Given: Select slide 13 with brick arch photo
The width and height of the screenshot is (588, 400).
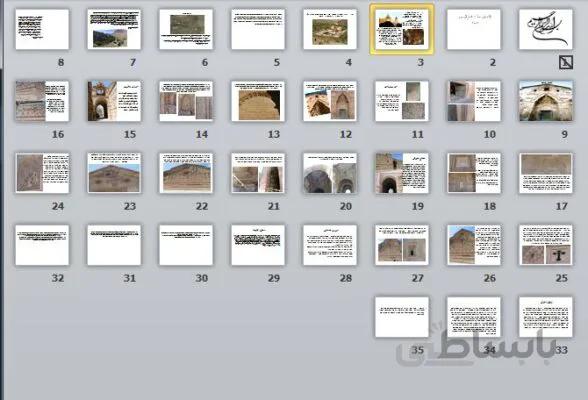Looking at the screenshot, I should point(258,101).
